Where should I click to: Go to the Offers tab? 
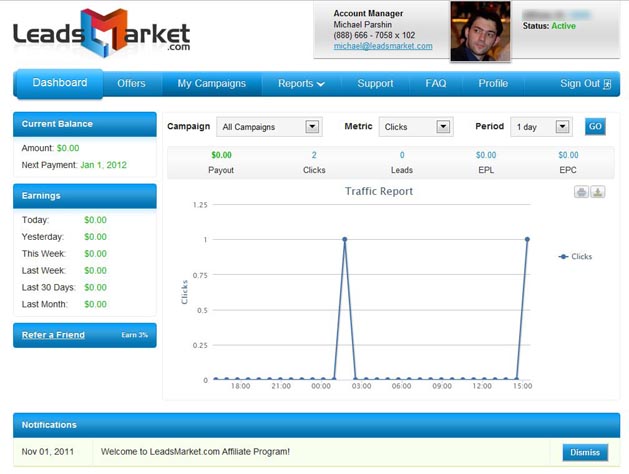click(131, 83)
